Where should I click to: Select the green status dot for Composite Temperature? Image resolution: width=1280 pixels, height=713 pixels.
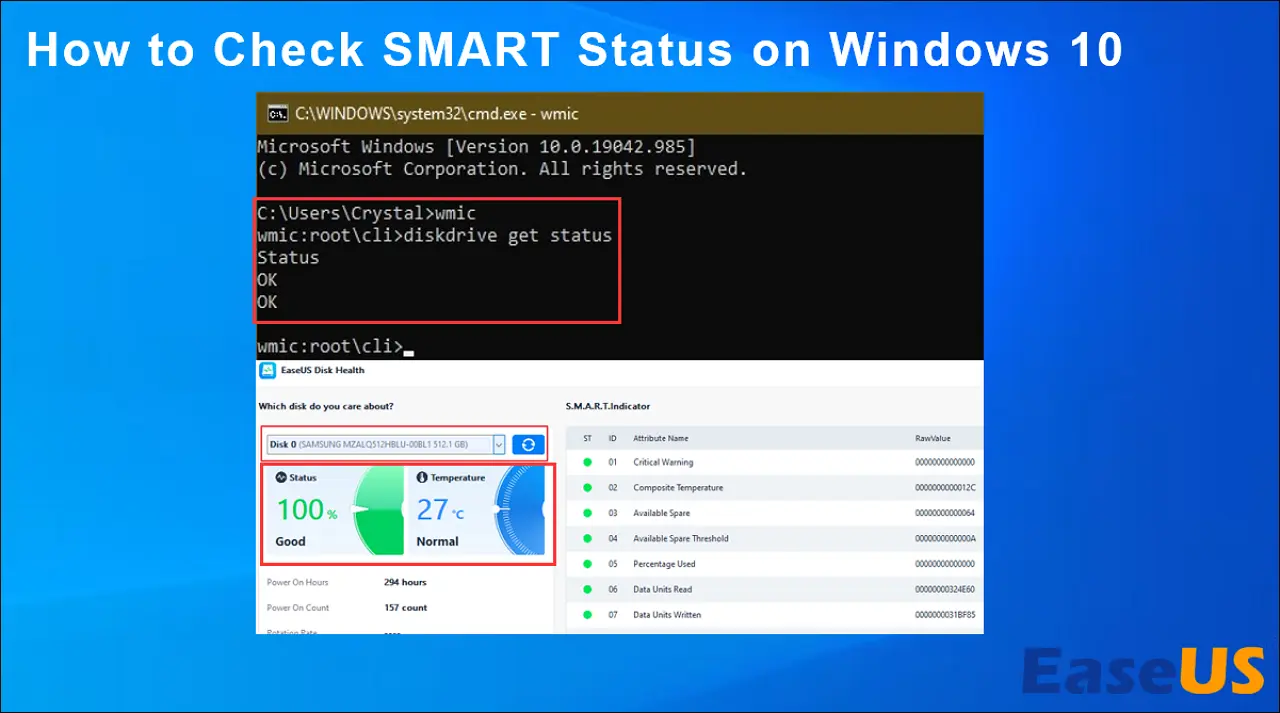pos(587,488)
